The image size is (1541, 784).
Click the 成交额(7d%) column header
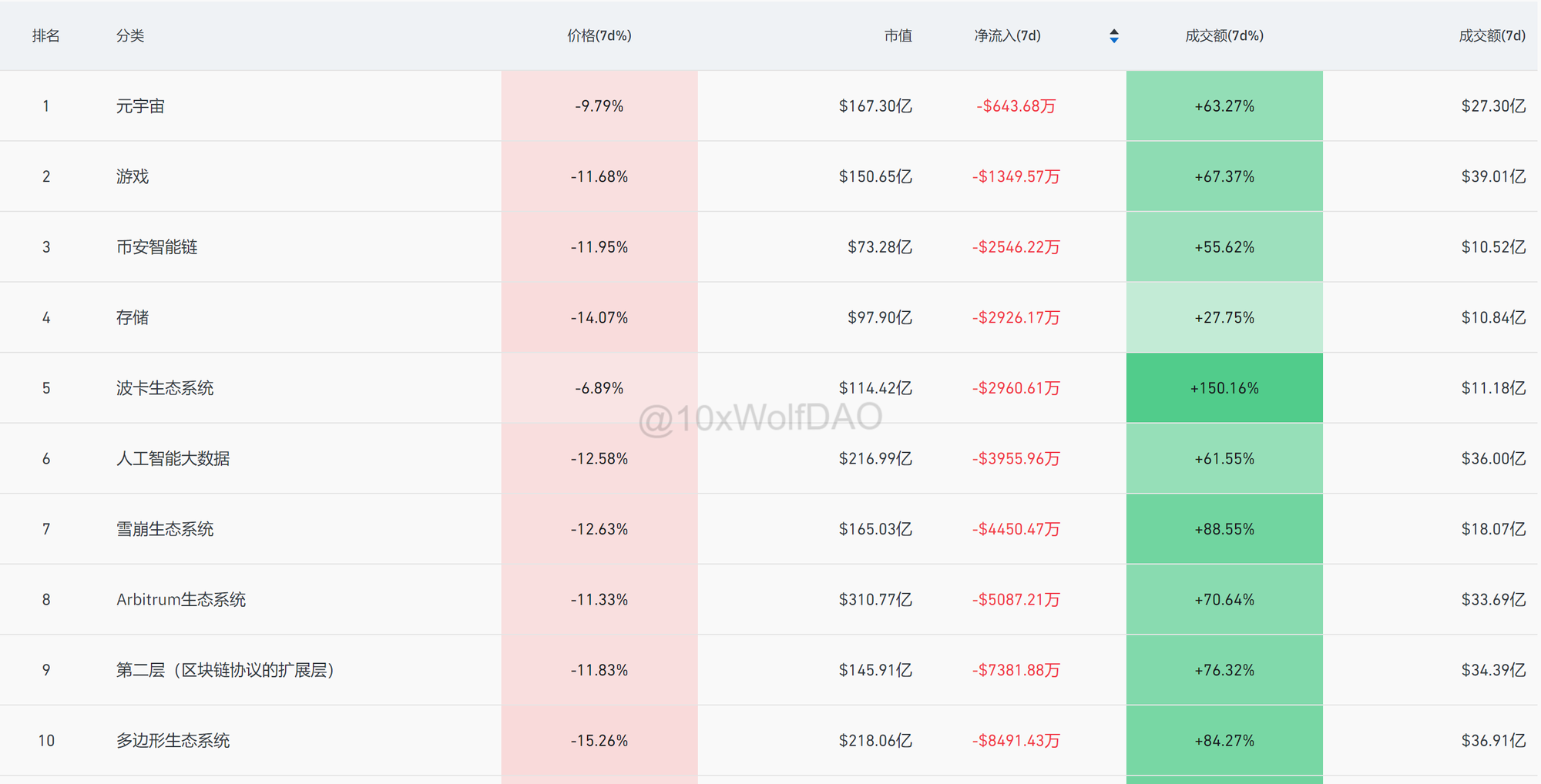point(1224,36)
